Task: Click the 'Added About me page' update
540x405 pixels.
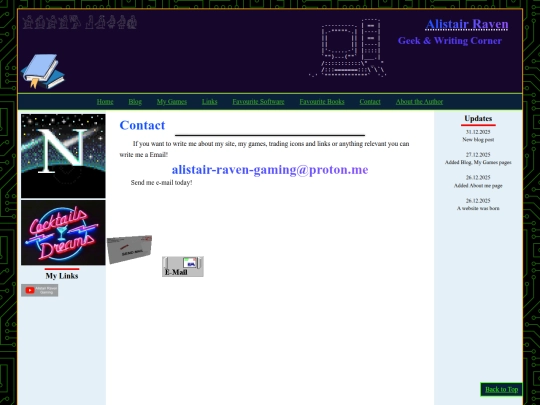Action: (478, 186)
